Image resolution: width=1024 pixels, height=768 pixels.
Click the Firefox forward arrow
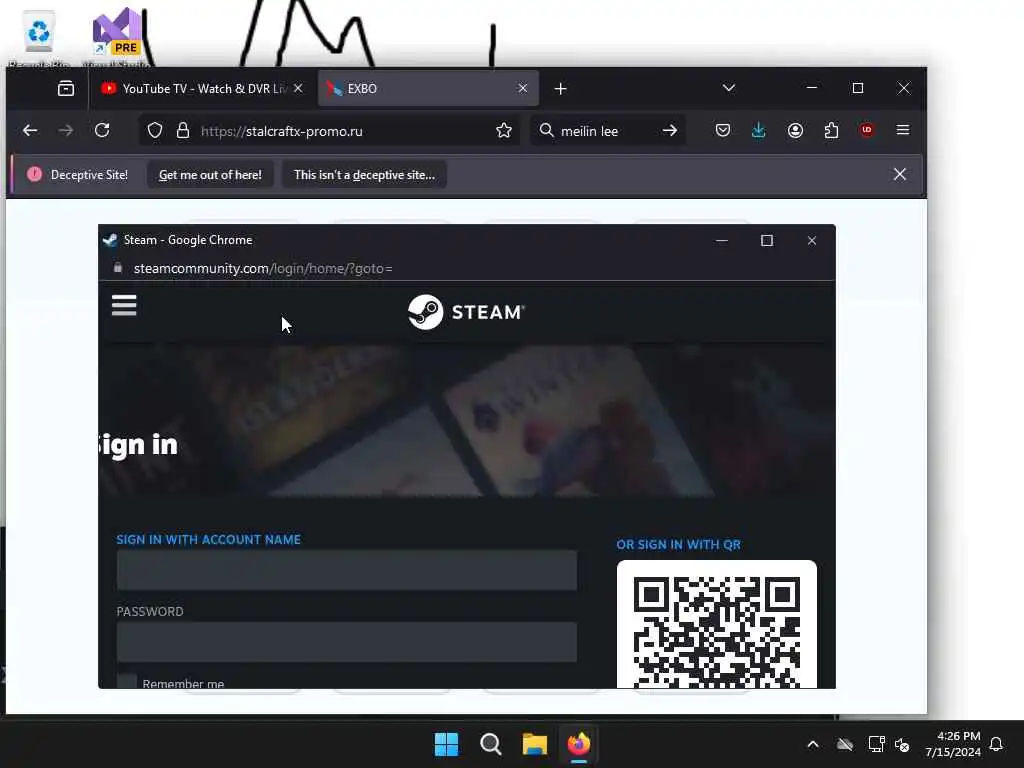[65, 131]
